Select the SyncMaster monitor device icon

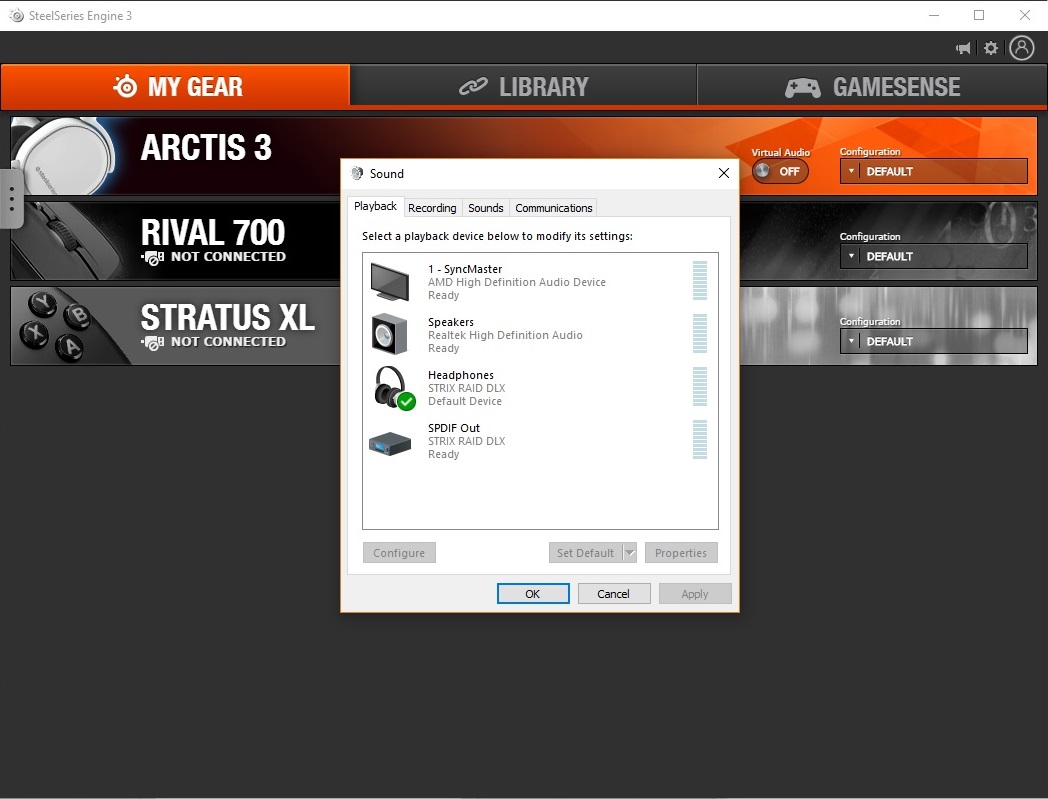(x=390, y=282)
